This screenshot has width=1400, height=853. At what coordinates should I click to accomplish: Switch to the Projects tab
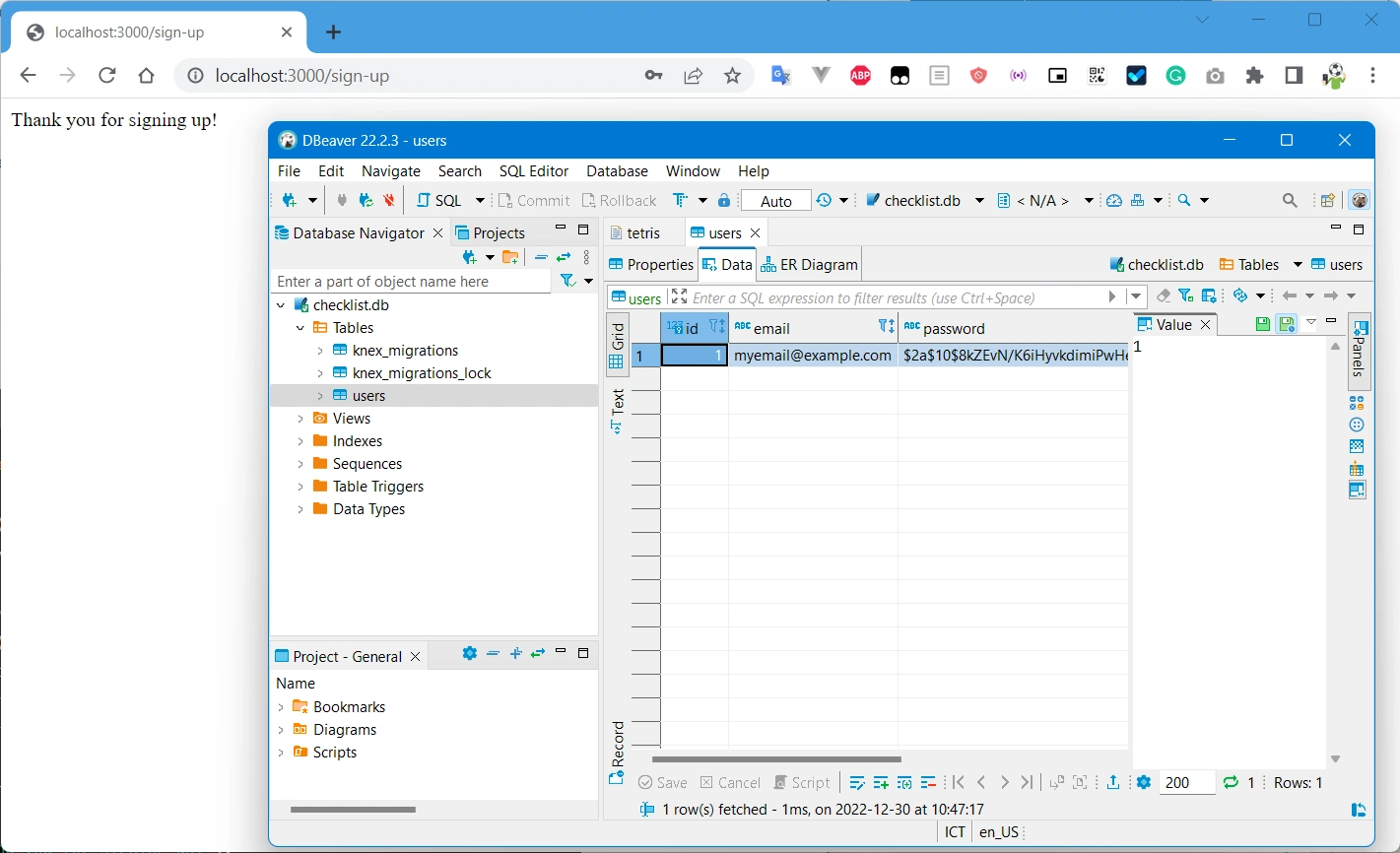pos(490,232)
